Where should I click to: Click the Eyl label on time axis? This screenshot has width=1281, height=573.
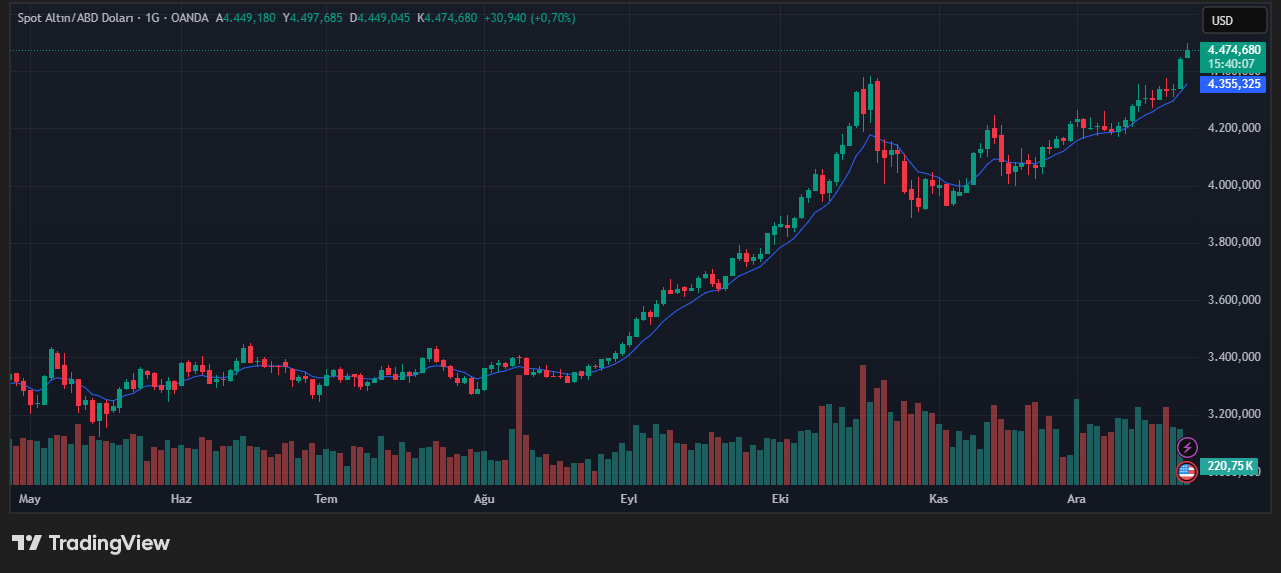tap(629, 498)
